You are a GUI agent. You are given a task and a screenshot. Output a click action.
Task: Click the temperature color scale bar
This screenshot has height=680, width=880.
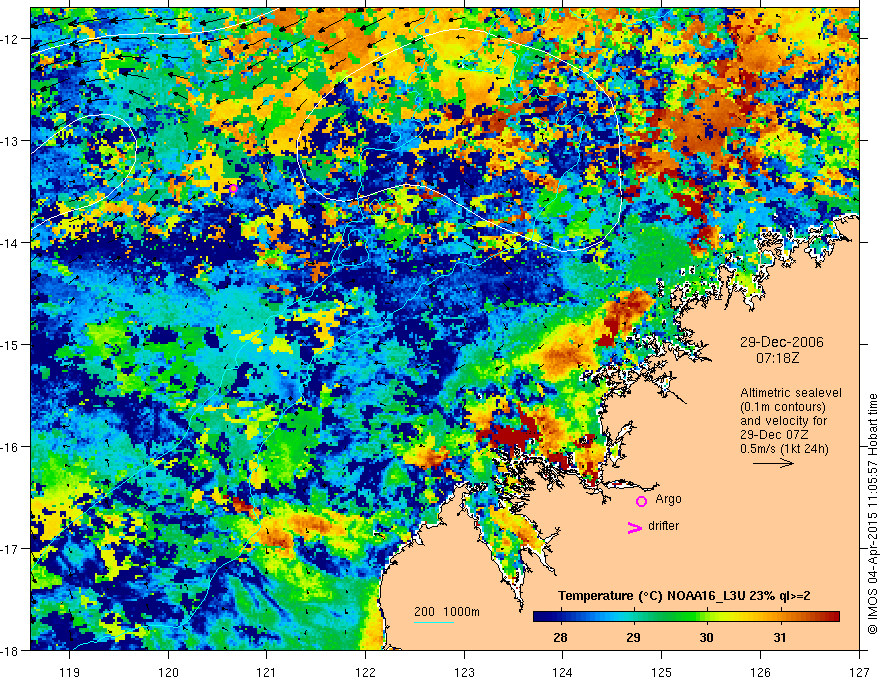(686, 616)
